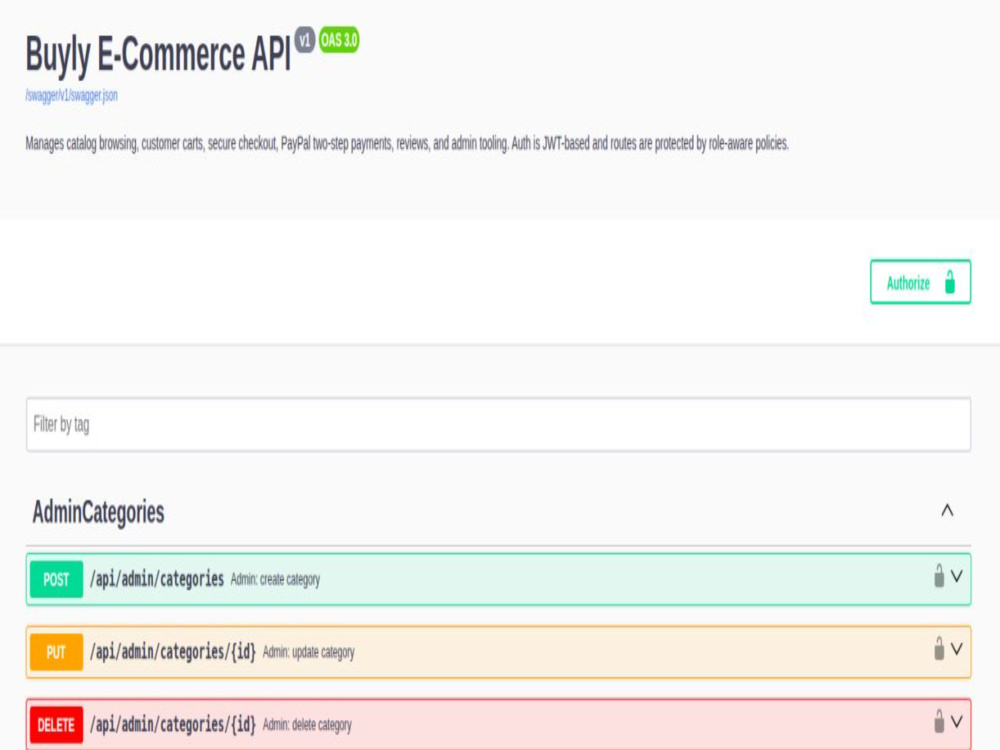Expand the DELETE category chevron
1000x750 pixels.
(x=957, y=722)
